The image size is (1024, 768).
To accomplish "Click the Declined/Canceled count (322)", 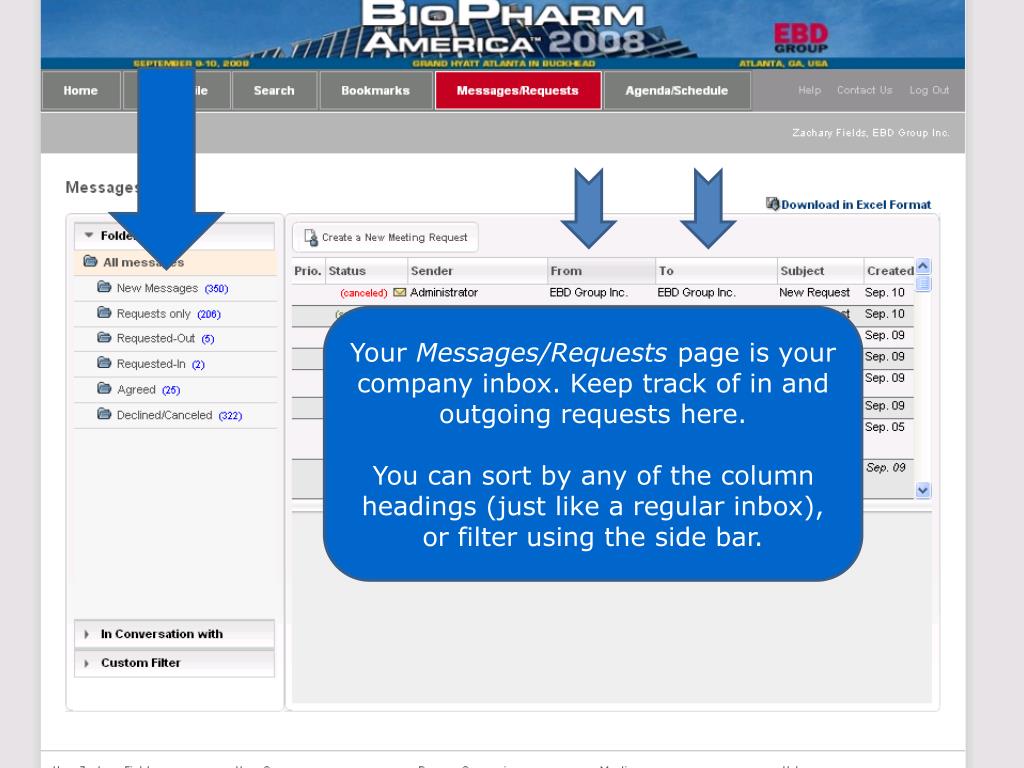I will point(230,415).
